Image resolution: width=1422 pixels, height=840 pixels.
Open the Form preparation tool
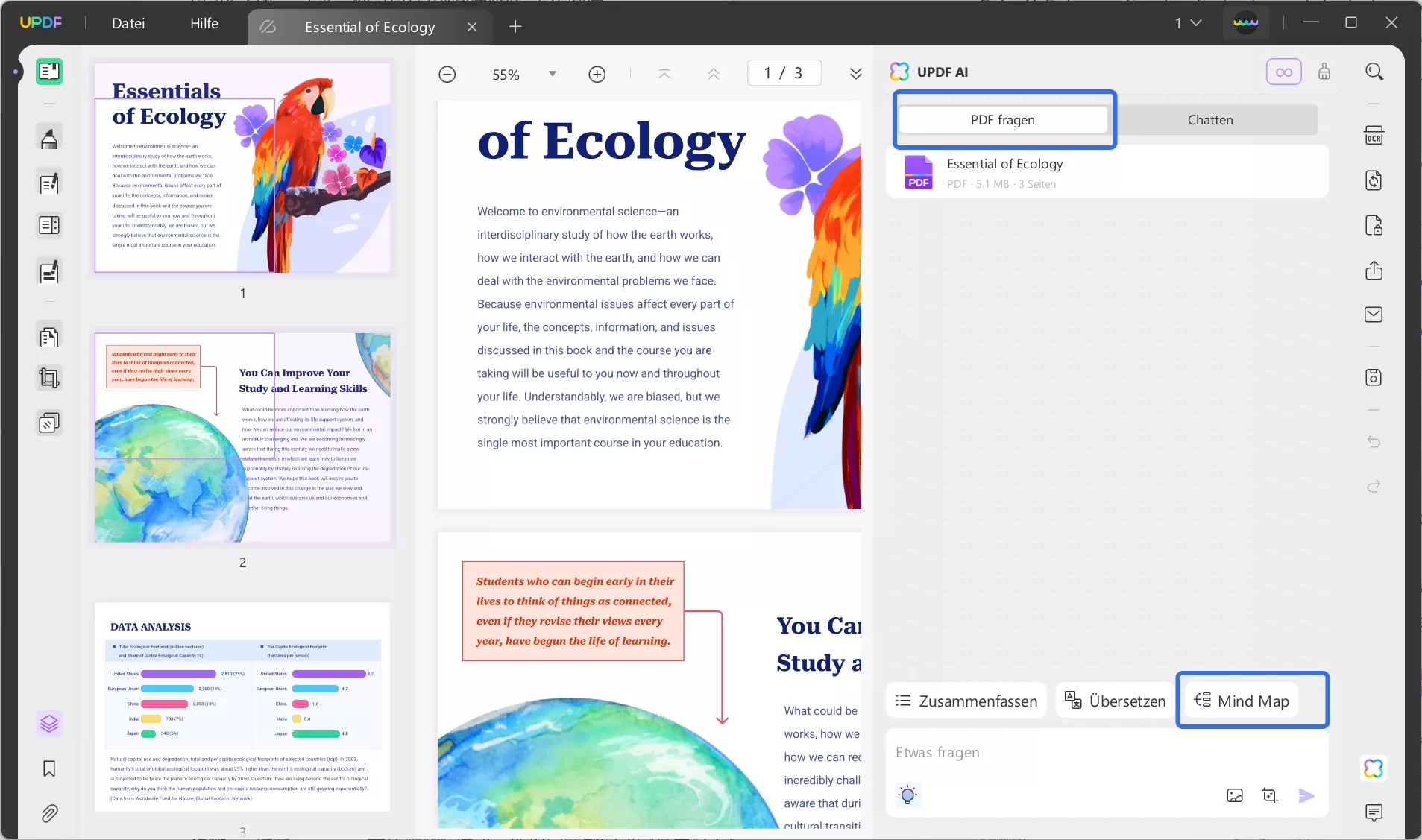click(x=49, y=225)
